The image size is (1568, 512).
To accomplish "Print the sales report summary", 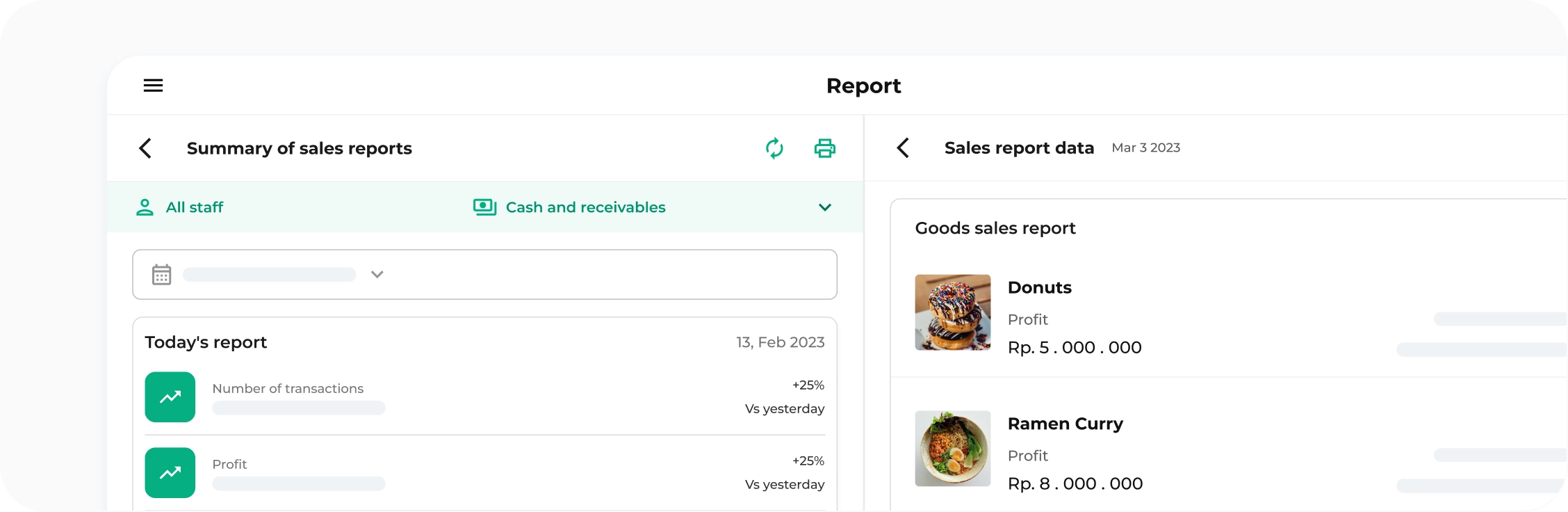I will pos(825,148).
